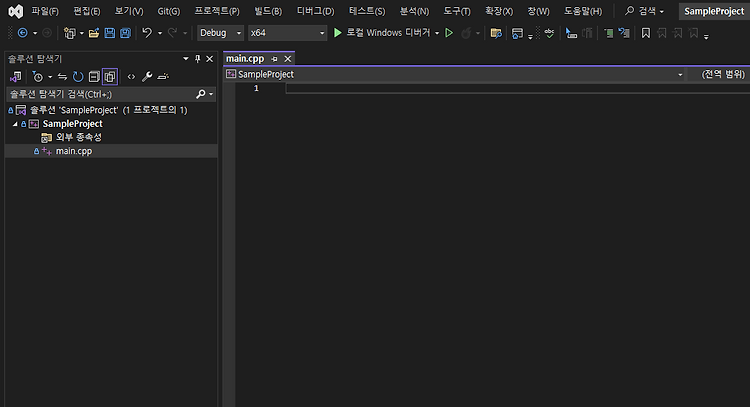This screenshot has width=750, height=407.
Task: Click the spell checker abc icon
Action: 549,33
